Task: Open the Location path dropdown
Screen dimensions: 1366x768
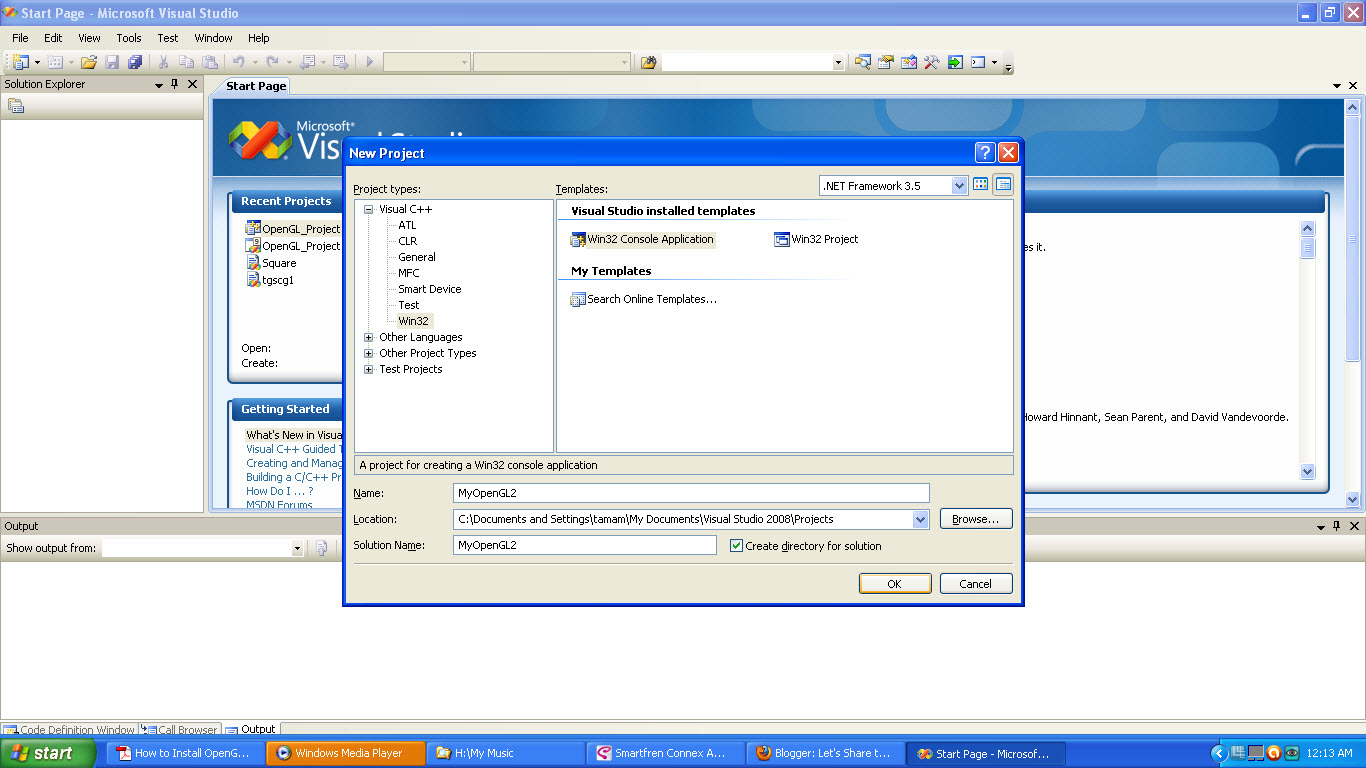Action: tap(920, 519)
